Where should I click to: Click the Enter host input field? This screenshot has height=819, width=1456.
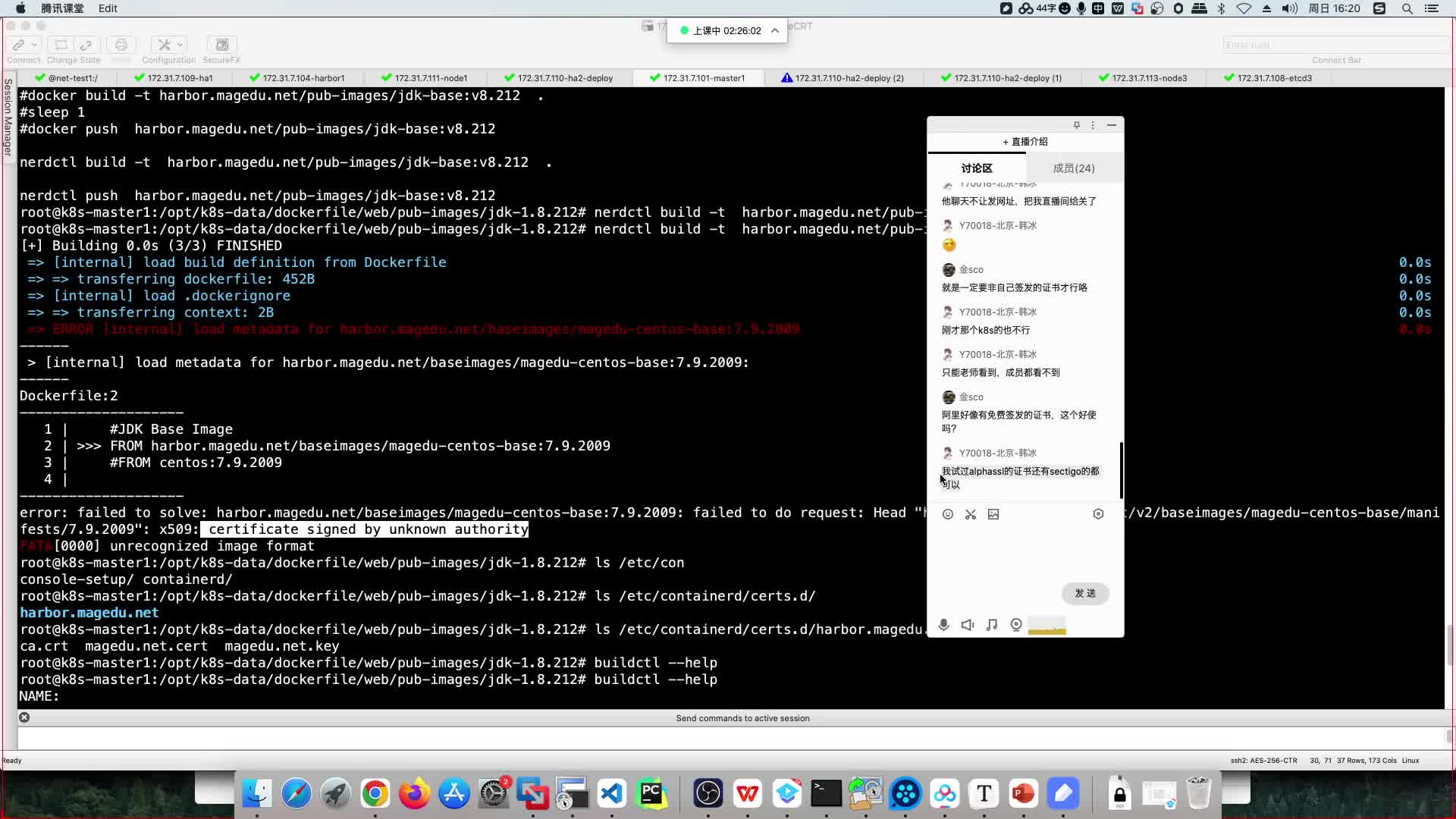click(1332, 45)
